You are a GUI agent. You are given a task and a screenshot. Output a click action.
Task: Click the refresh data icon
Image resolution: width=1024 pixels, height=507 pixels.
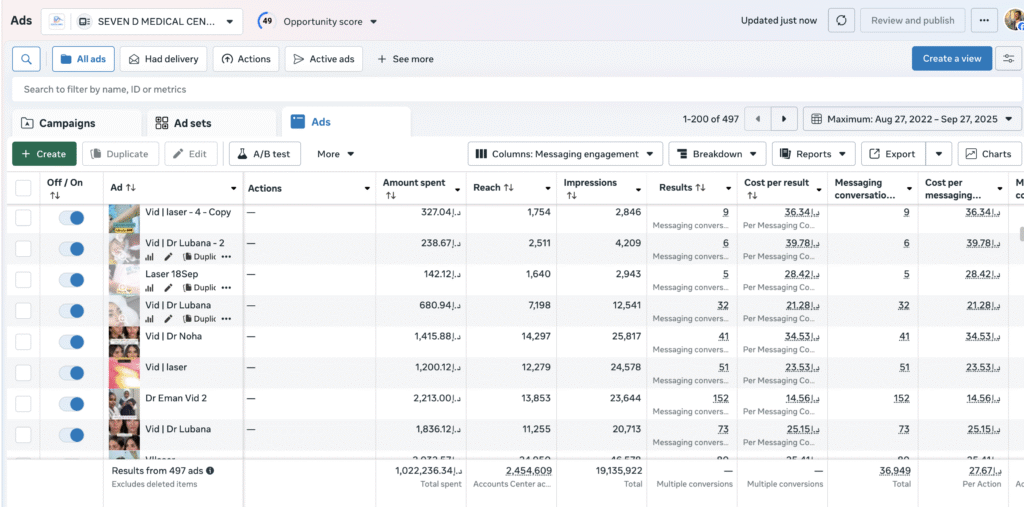point(843,21)
